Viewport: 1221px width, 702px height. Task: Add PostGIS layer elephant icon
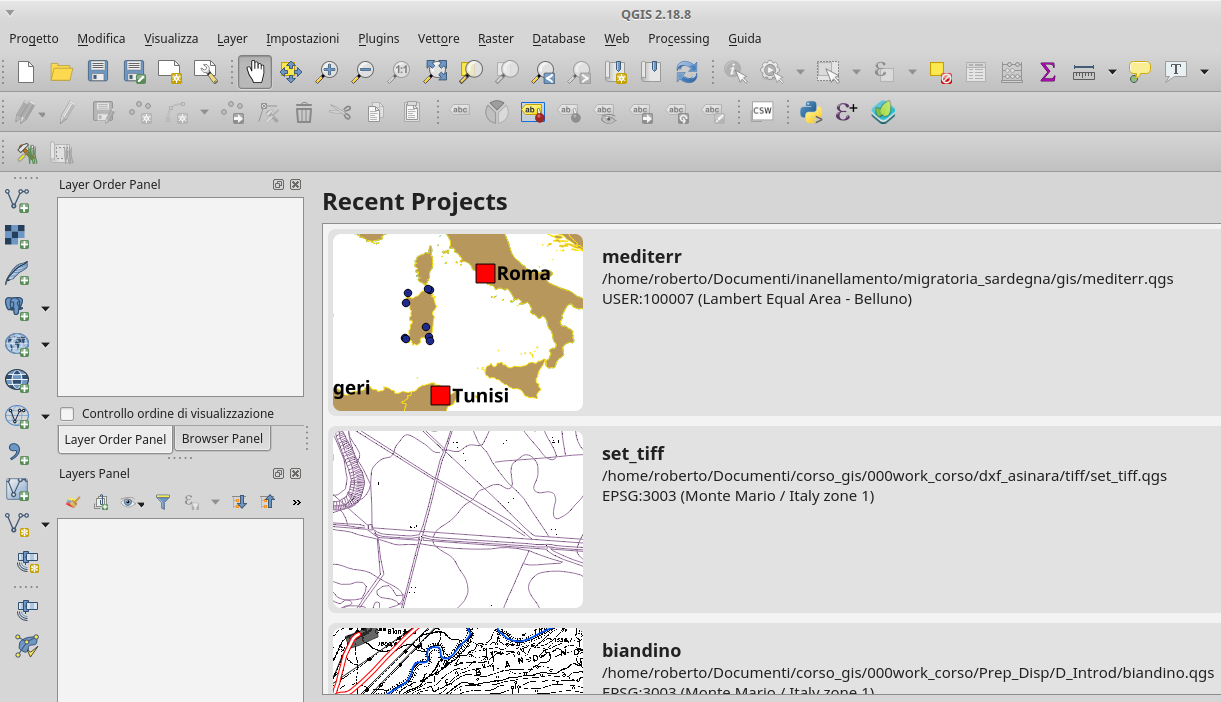[x=18, y=308]
